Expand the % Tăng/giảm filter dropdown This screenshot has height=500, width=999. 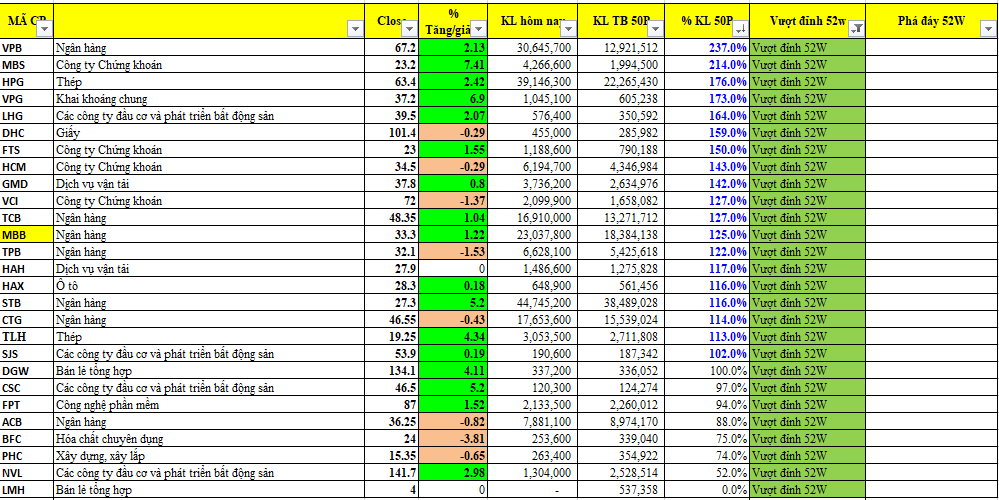coord(480,30)
